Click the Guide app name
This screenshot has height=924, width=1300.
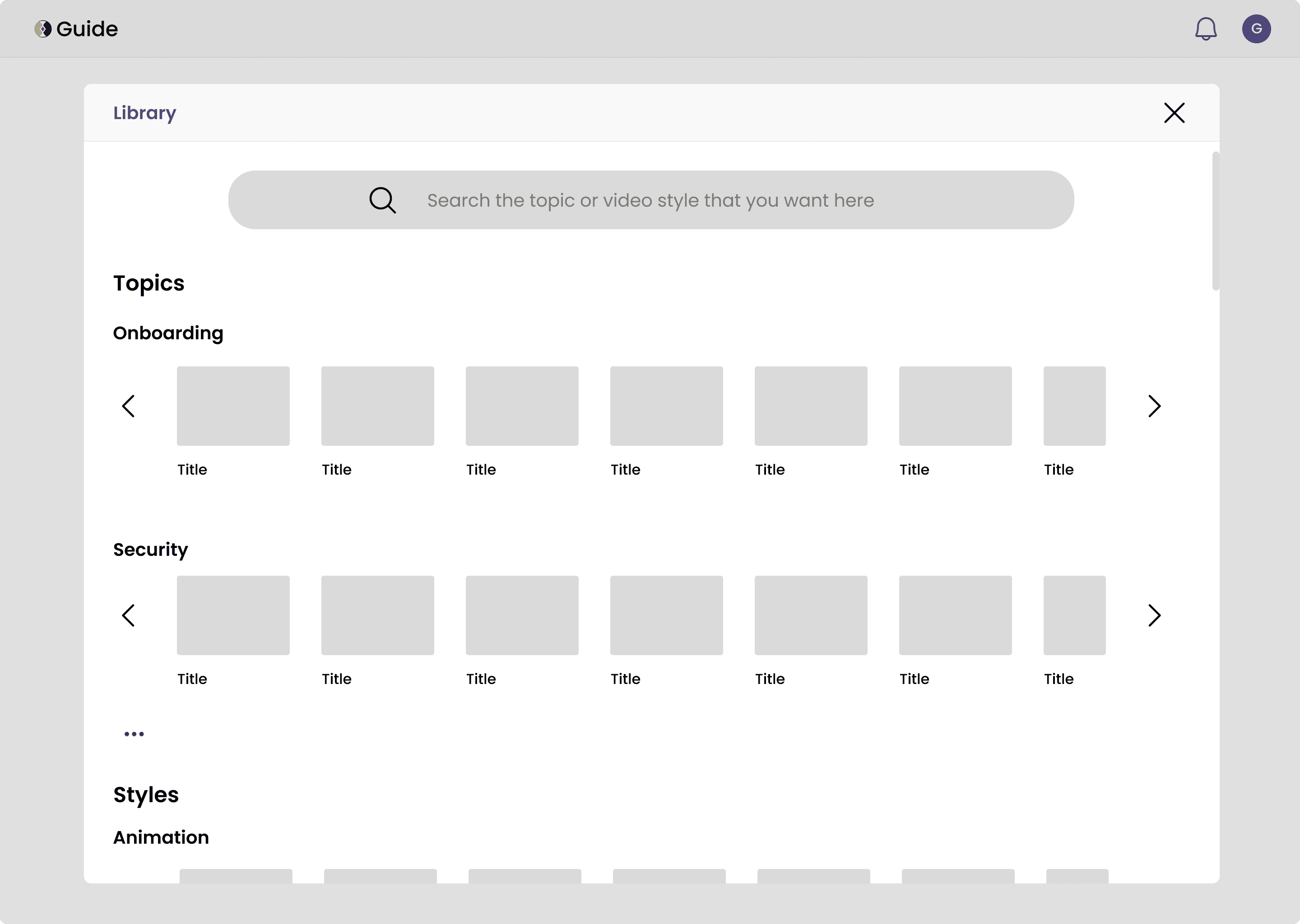click(x=87, y=29)
